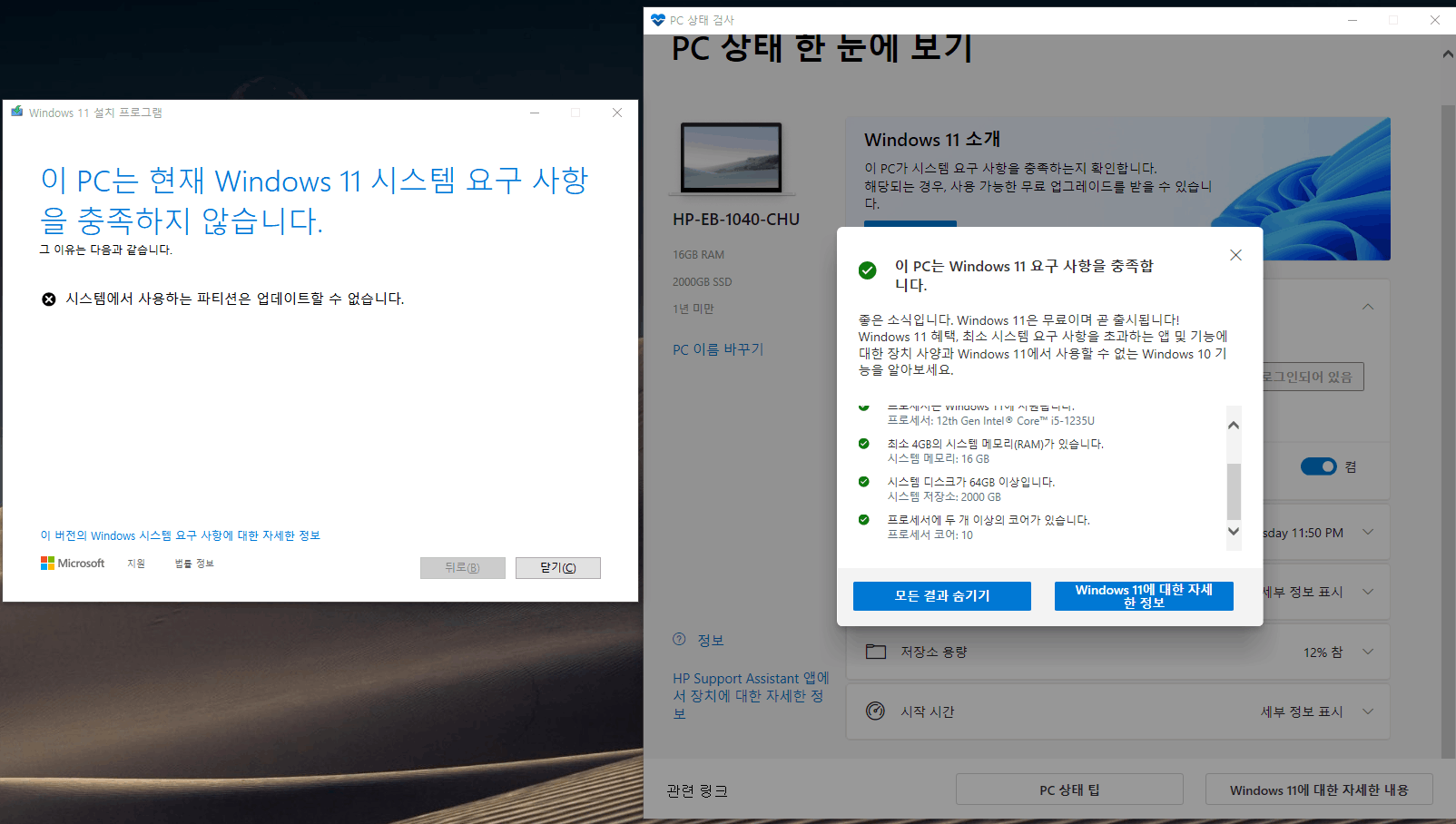Click the 정보 link text
The height and width of the screenshot is (824, 1456).
point(711,641)
